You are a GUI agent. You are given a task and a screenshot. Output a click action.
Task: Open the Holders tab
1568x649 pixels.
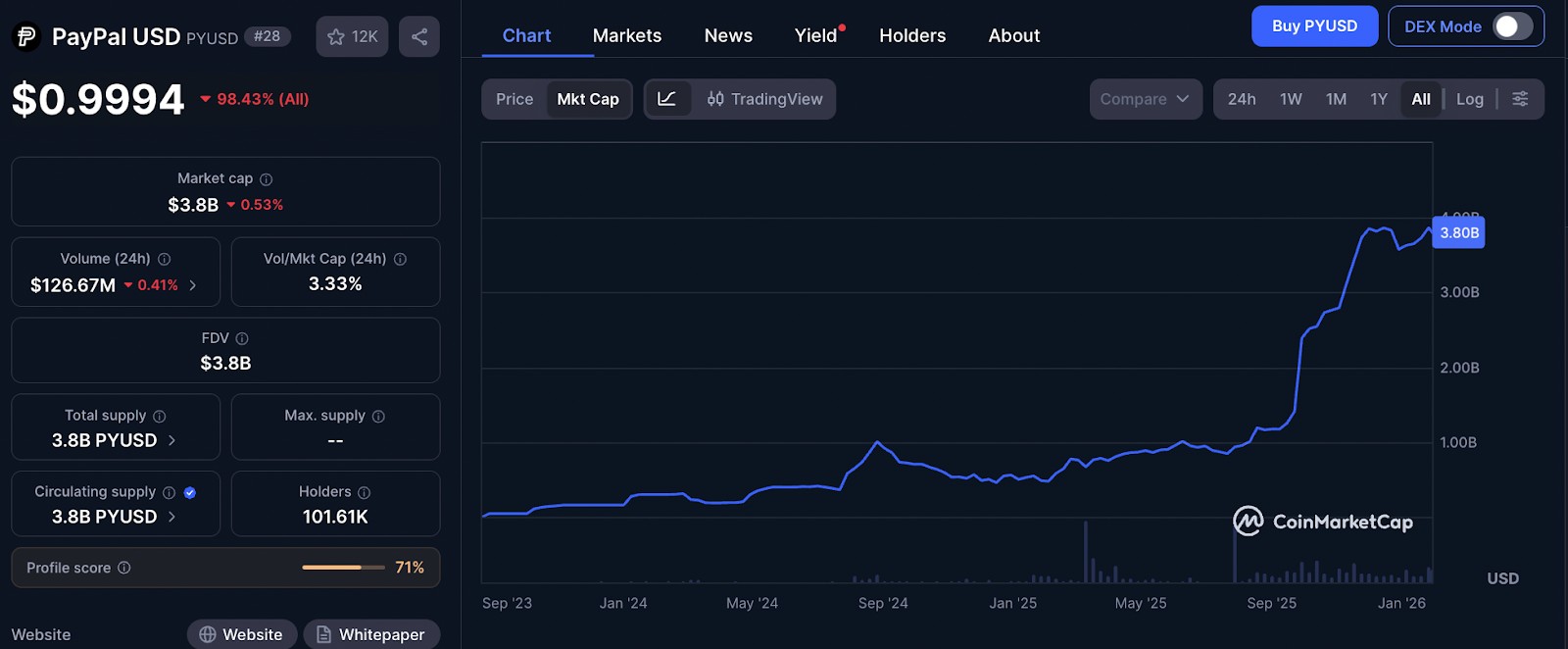coord(912,35)
